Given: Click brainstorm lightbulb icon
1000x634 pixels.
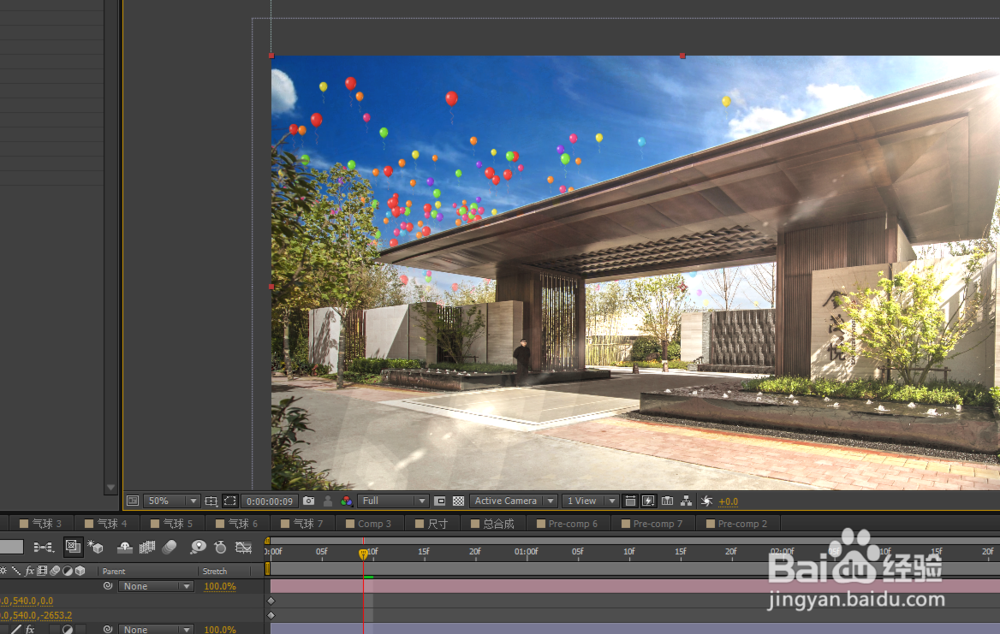Looking at the screenshot, I should (198, 547).
